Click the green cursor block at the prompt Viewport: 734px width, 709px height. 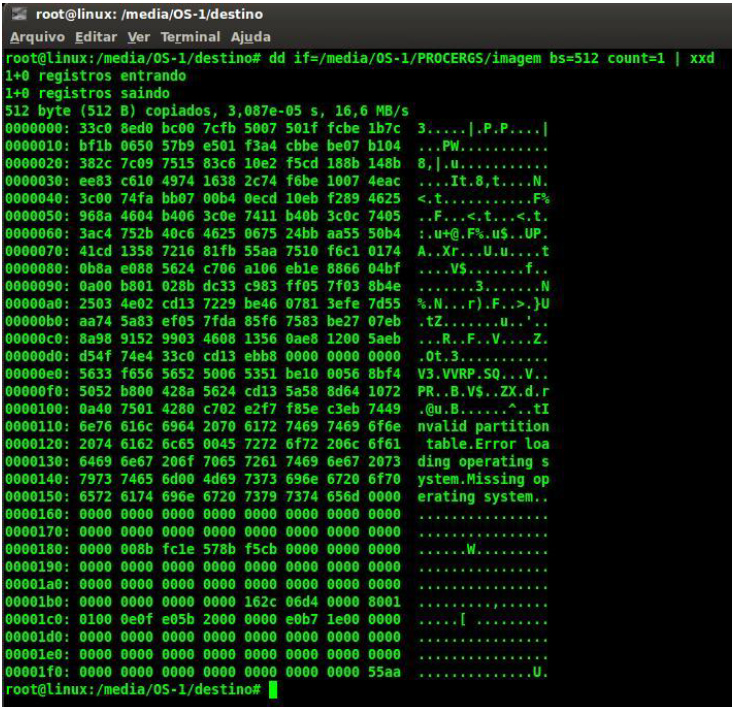tap(272, 689)
